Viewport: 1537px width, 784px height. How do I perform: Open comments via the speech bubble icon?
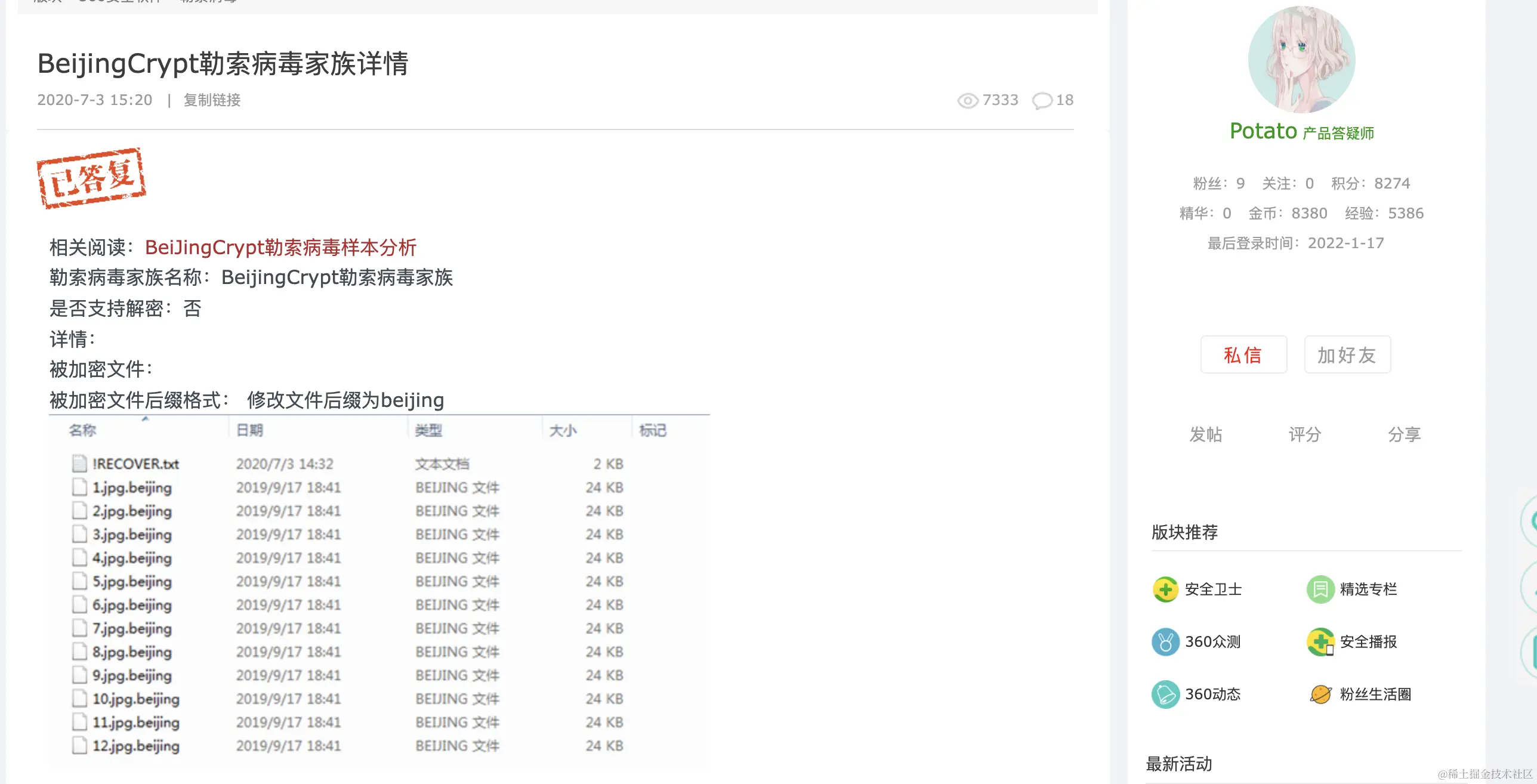tap(1041, 100)
